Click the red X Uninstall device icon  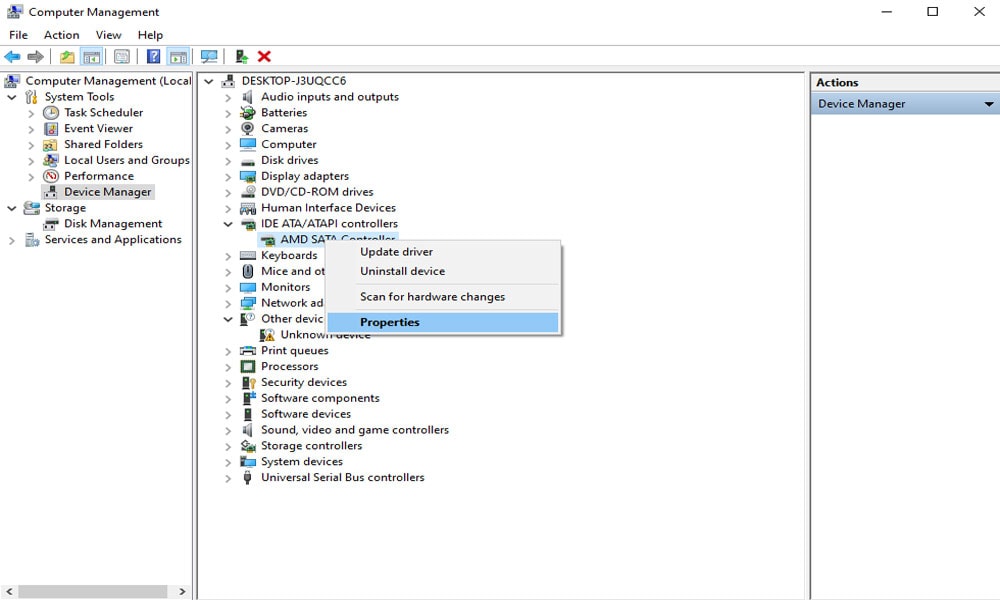264,57
